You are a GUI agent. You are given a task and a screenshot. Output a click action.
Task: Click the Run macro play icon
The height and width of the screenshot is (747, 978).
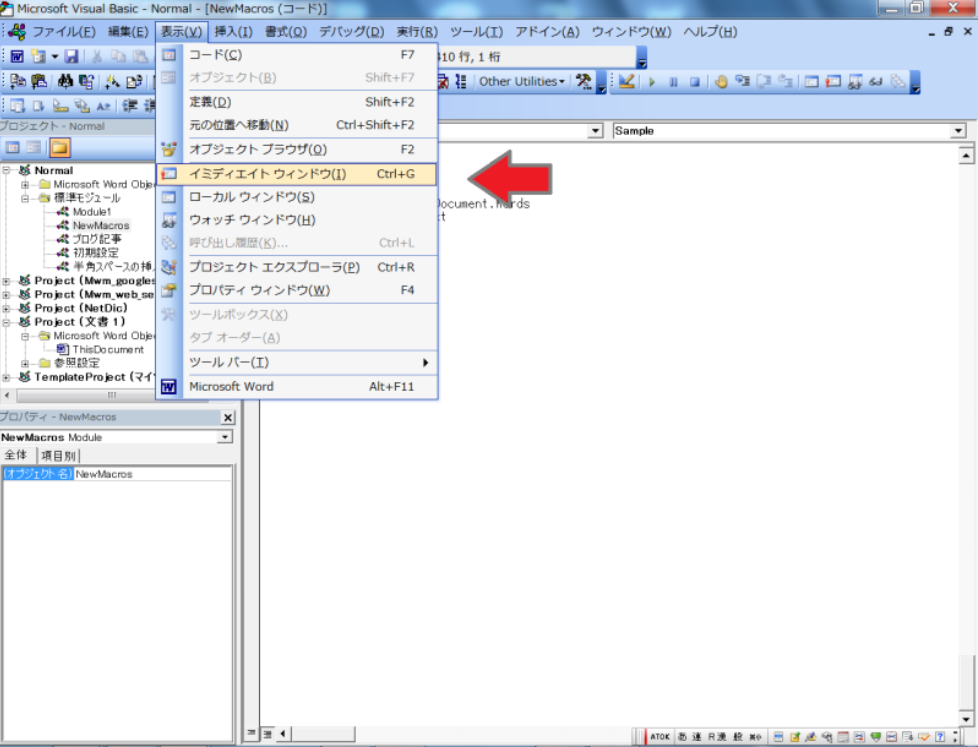point(652,82)
